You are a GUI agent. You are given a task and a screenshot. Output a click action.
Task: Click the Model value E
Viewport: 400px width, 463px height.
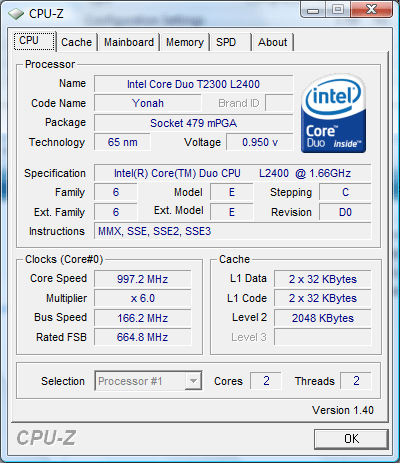coord(232,192)
